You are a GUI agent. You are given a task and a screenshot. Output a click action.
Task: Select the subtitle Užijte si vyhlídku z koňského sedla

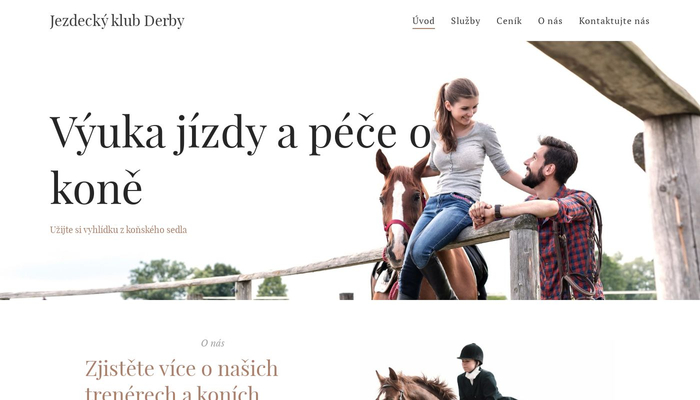click(118, 230)
